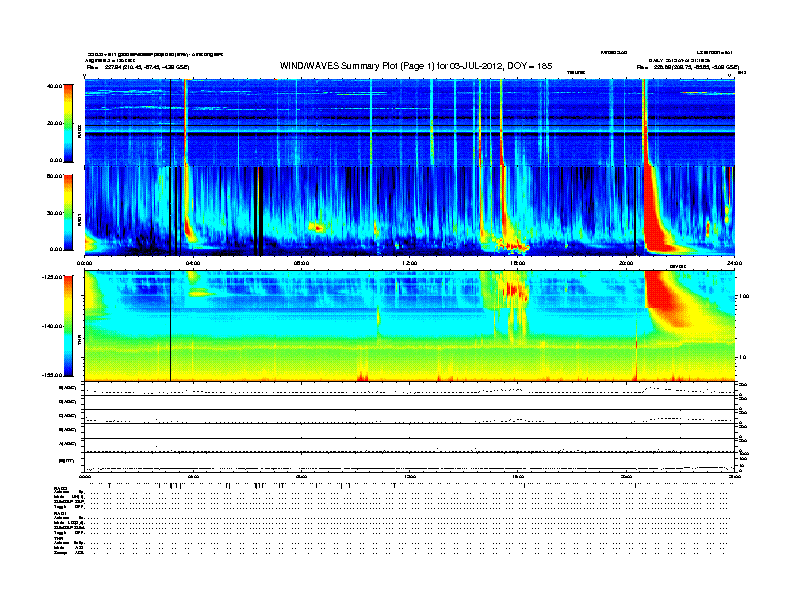Click the black vertical line in TNR panel
The width and height of the screenshot is (792, 612).
pyautogui.click(x=170, y=326)
